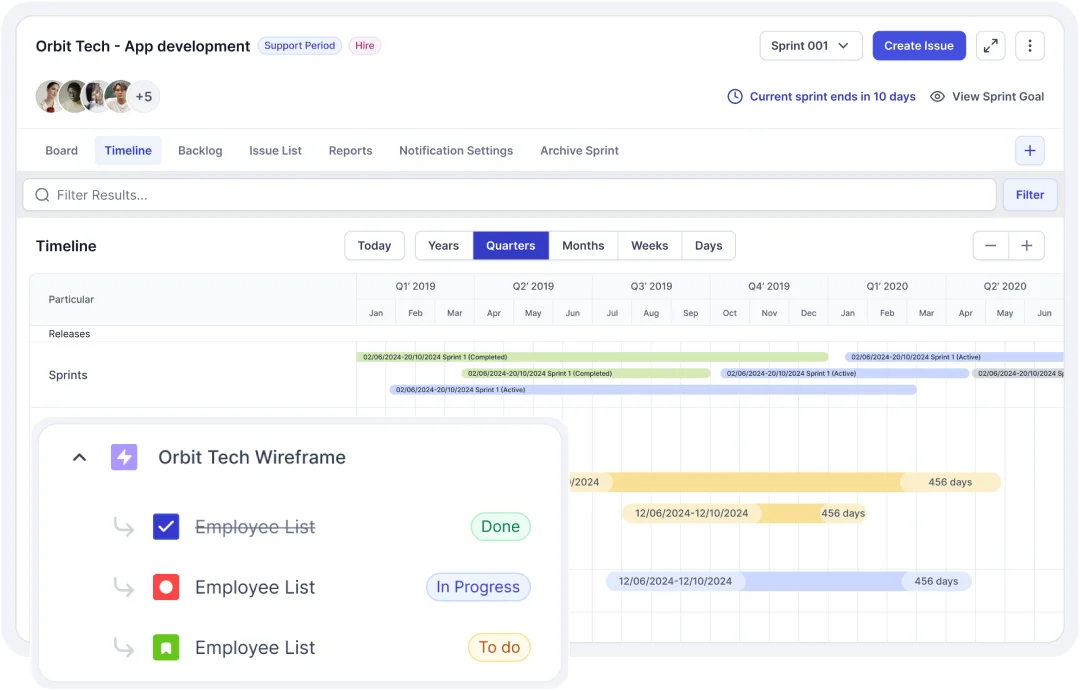The height and width of the screenshot is (690, 1080).
Task: Open the Sprint 001 dropdown
Action: point(810,46)
